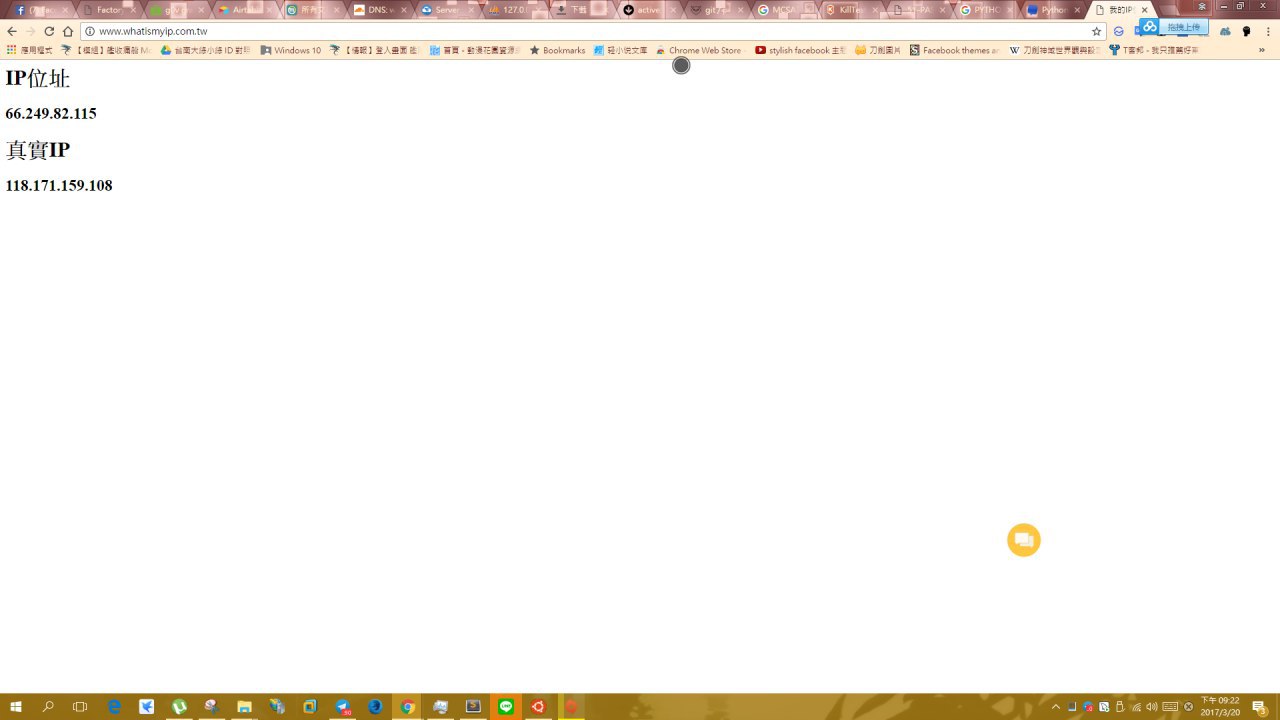Open the stylish facebook bookmark
The height and width of the screenshot is (720, 1280).
800,50
